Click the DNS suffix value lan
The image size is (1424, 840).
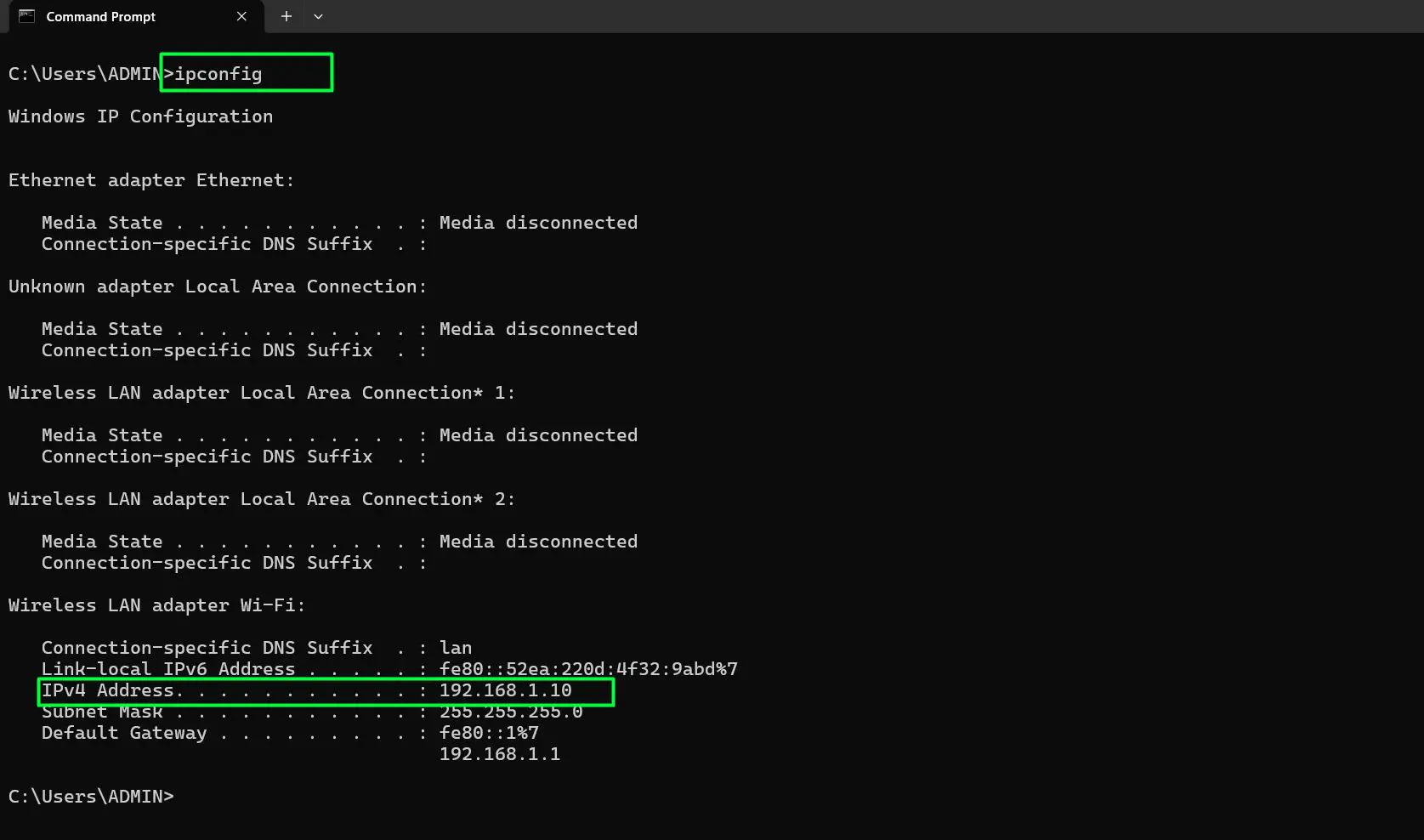(x=456, y=648)
